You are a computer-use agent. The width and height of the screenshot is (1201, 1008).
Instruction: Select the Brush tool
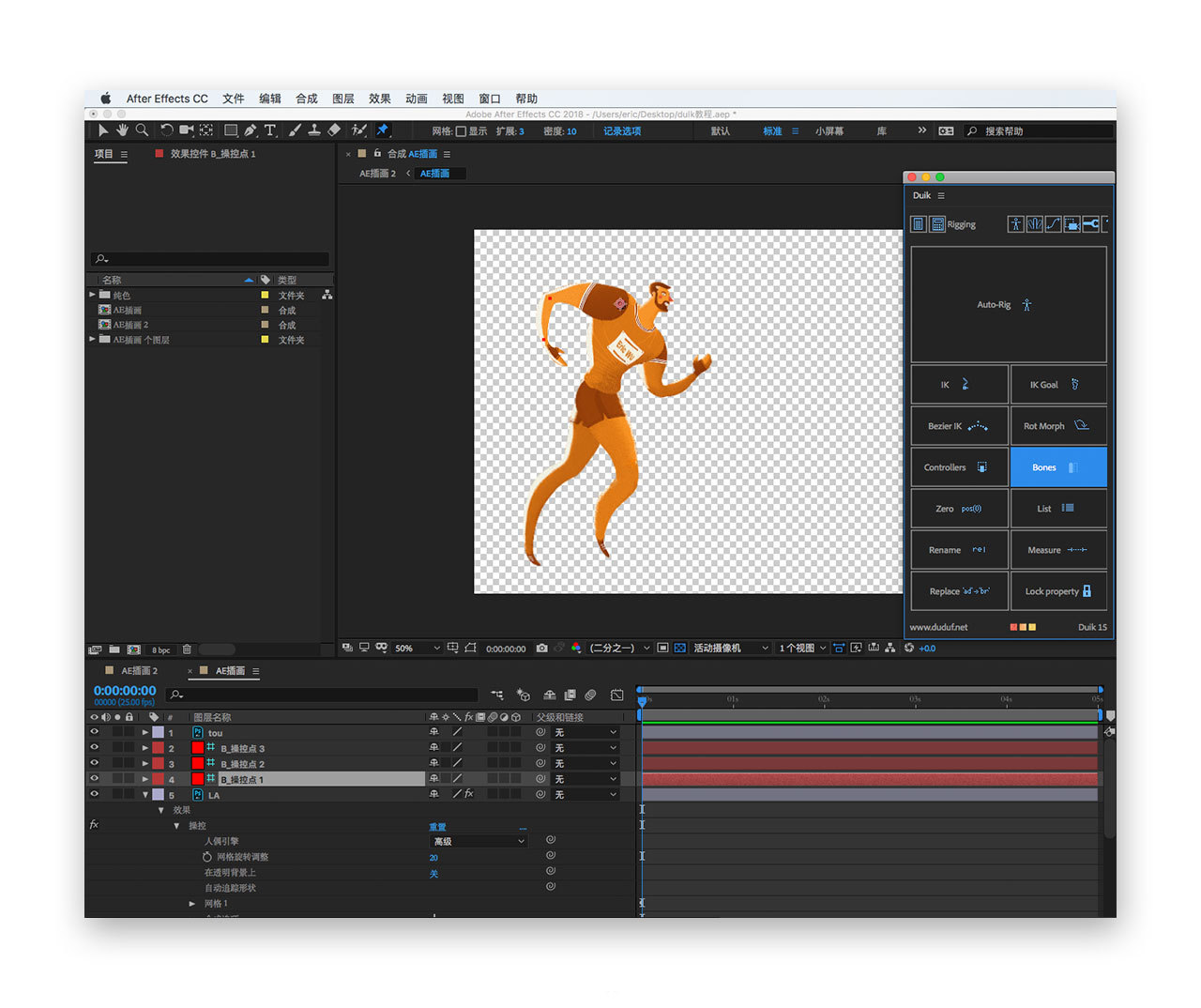295,130
